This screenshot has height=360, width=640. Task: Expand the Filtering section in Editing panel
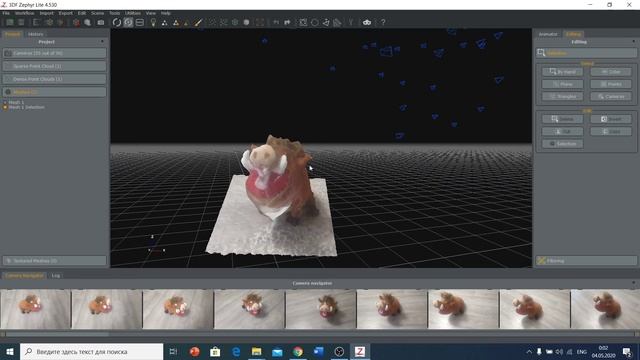[587, 260]
